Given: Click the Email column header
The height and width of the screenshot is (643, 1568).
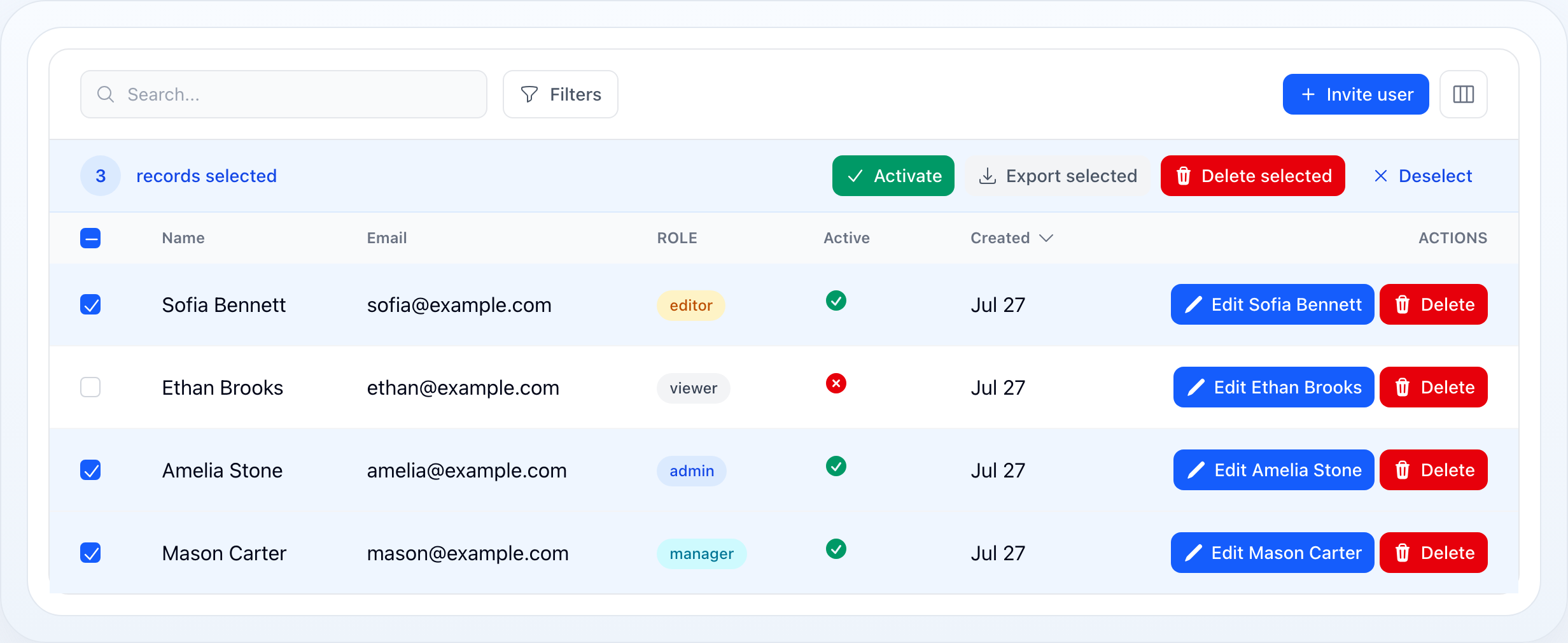Looking at the screenshot, I should click(x=387, y=238).
